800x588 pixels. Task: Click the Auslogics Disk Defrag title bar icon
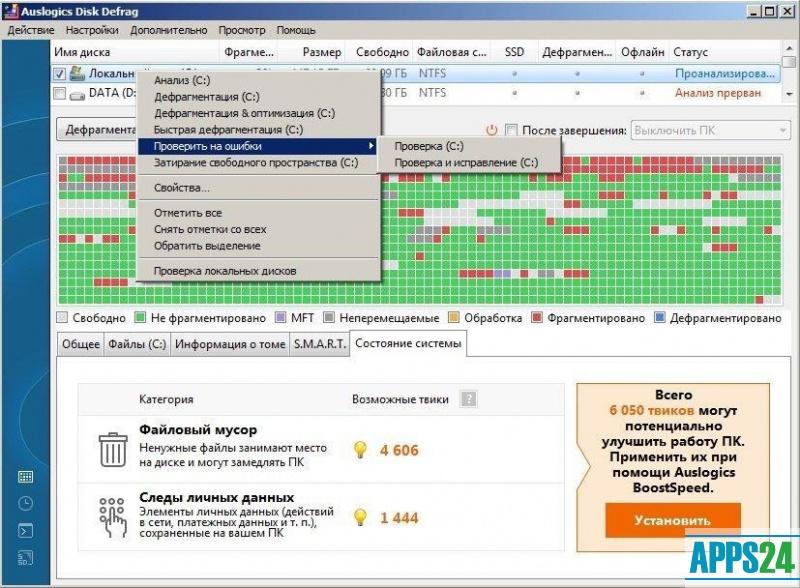(11, 11)
